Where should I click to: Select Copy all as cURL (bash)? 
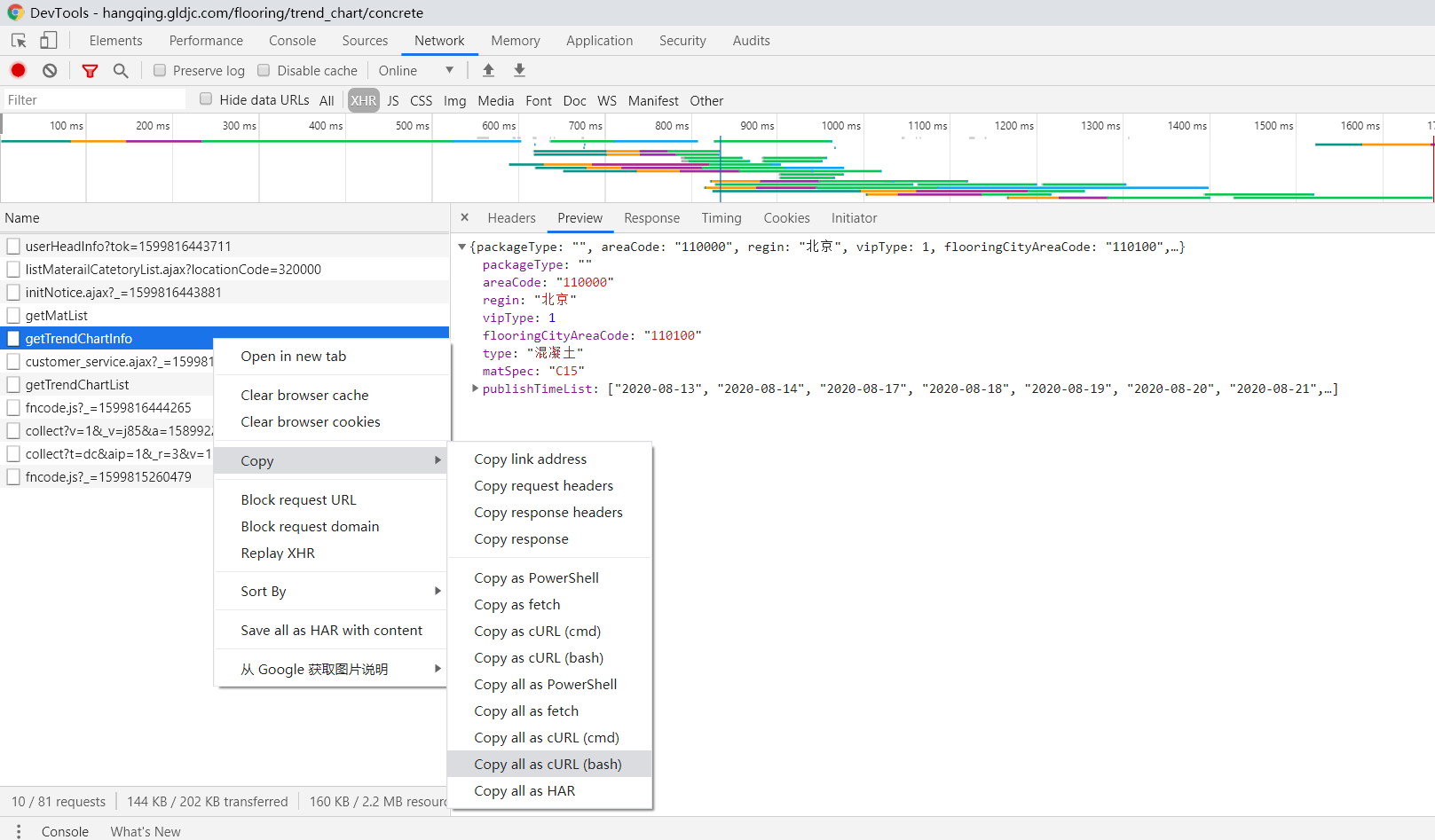click(548, 764)
